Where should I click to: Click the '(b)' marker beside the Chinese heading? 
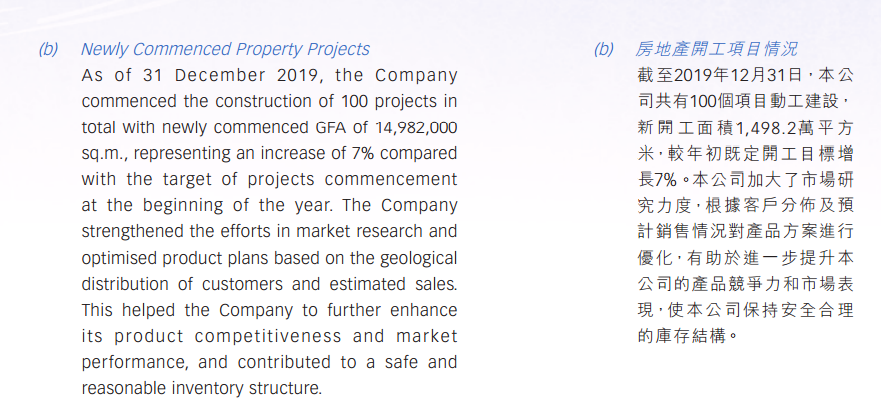coord(604,49)
